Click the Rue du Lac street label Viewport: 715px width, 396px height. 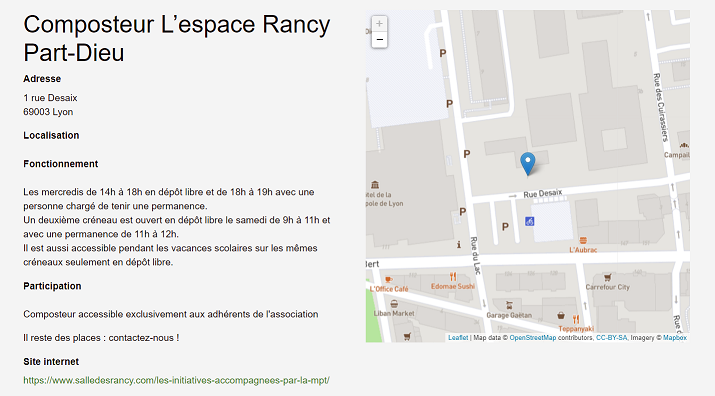476,255
